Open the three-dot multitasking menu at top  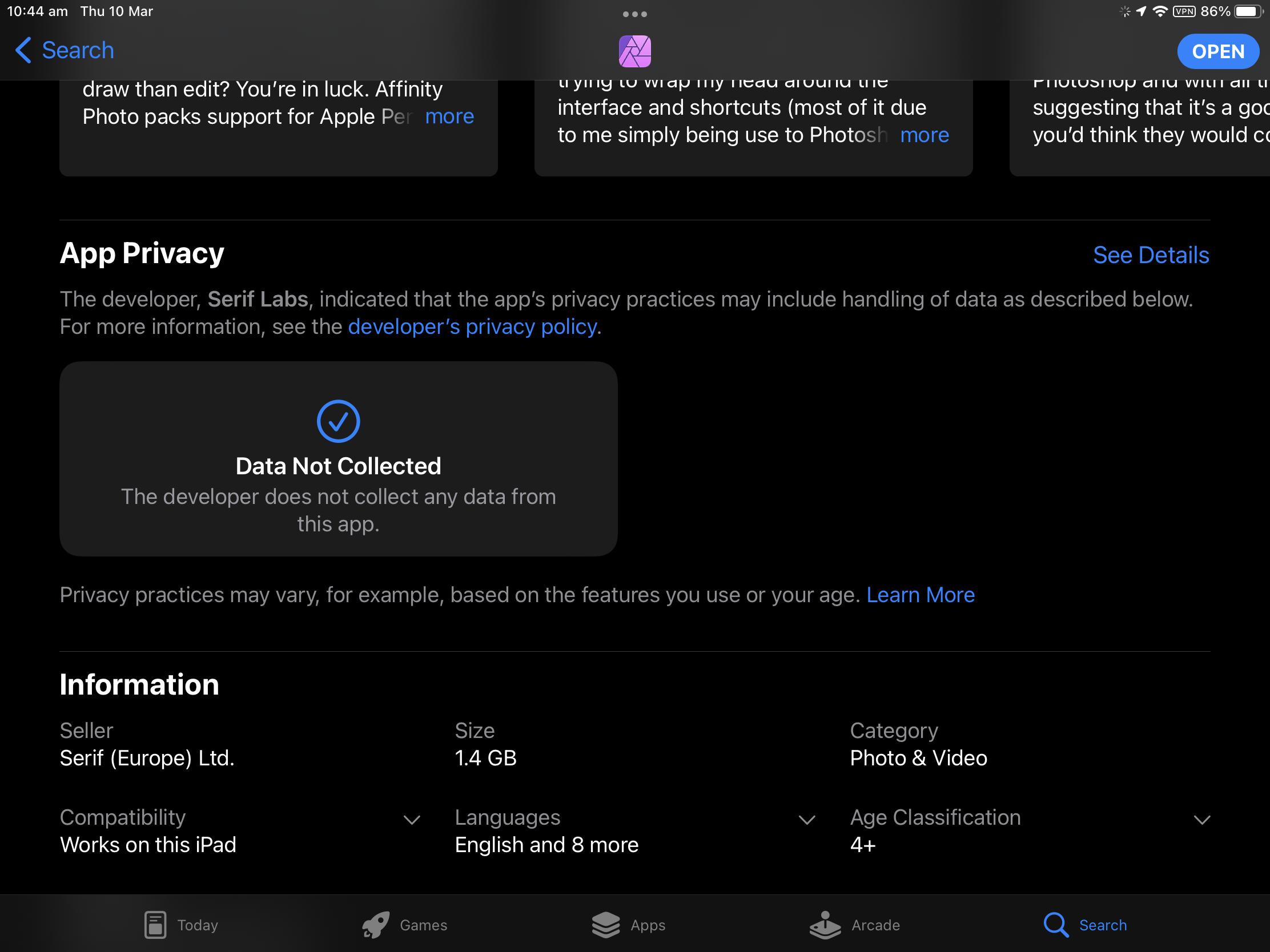tap(634, 14)
